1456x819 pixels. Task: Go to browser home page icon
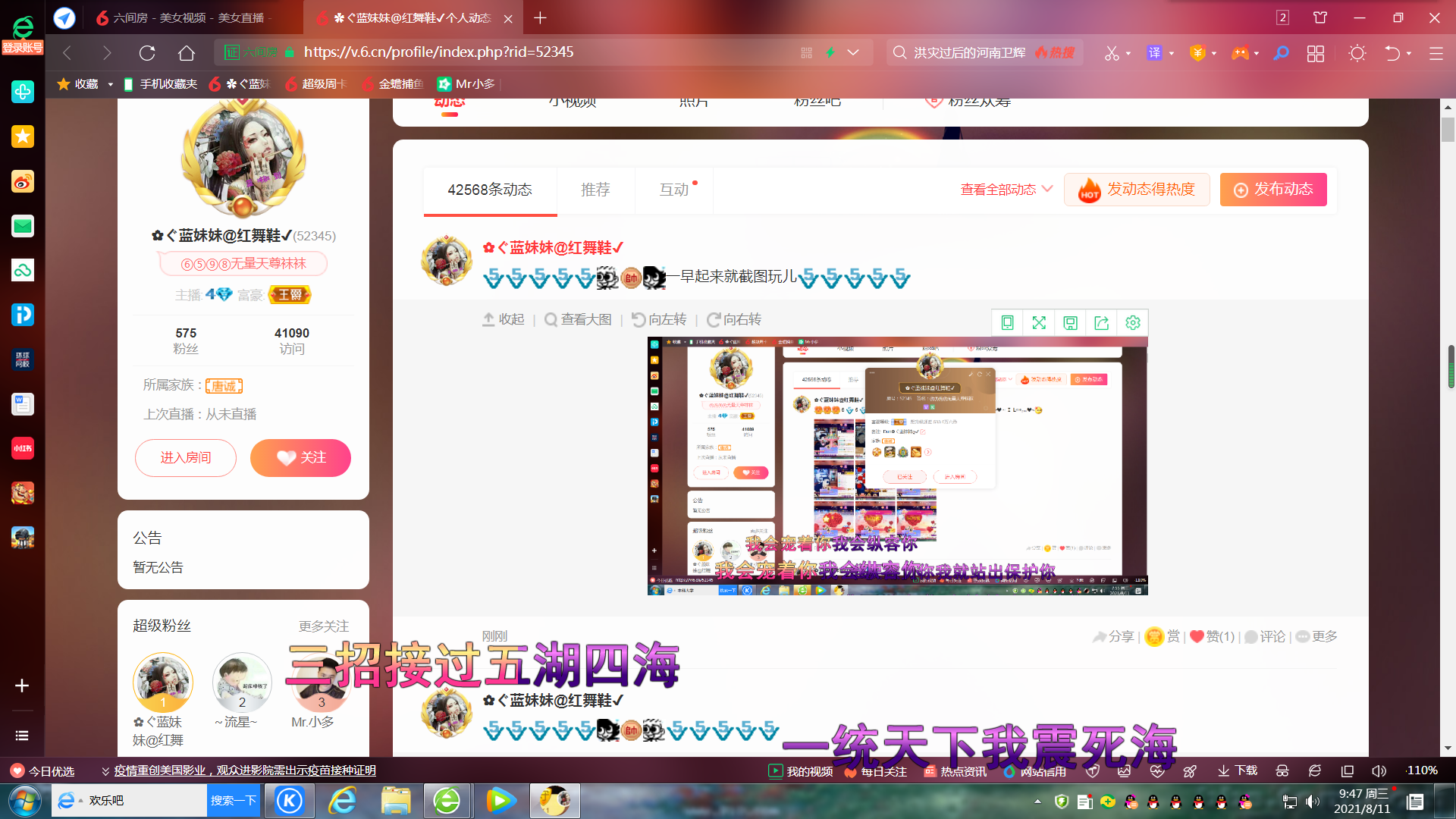tap(187, 53)
